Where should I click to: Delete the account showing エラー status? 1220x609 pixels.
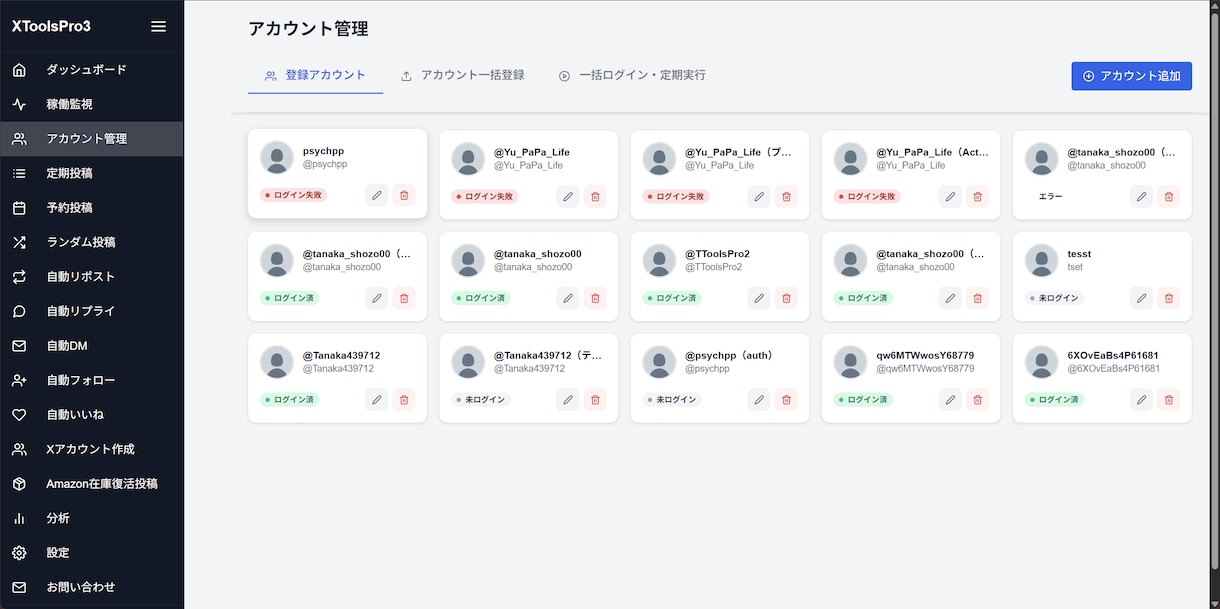tap(1168, 196)
